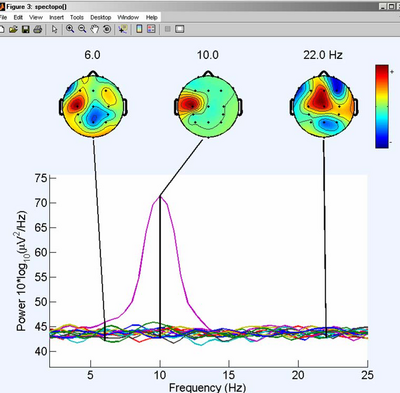Screen dimensions: 400x393
Task: Activate the Data Cursor tool
Action: click(x=123, y=29)
